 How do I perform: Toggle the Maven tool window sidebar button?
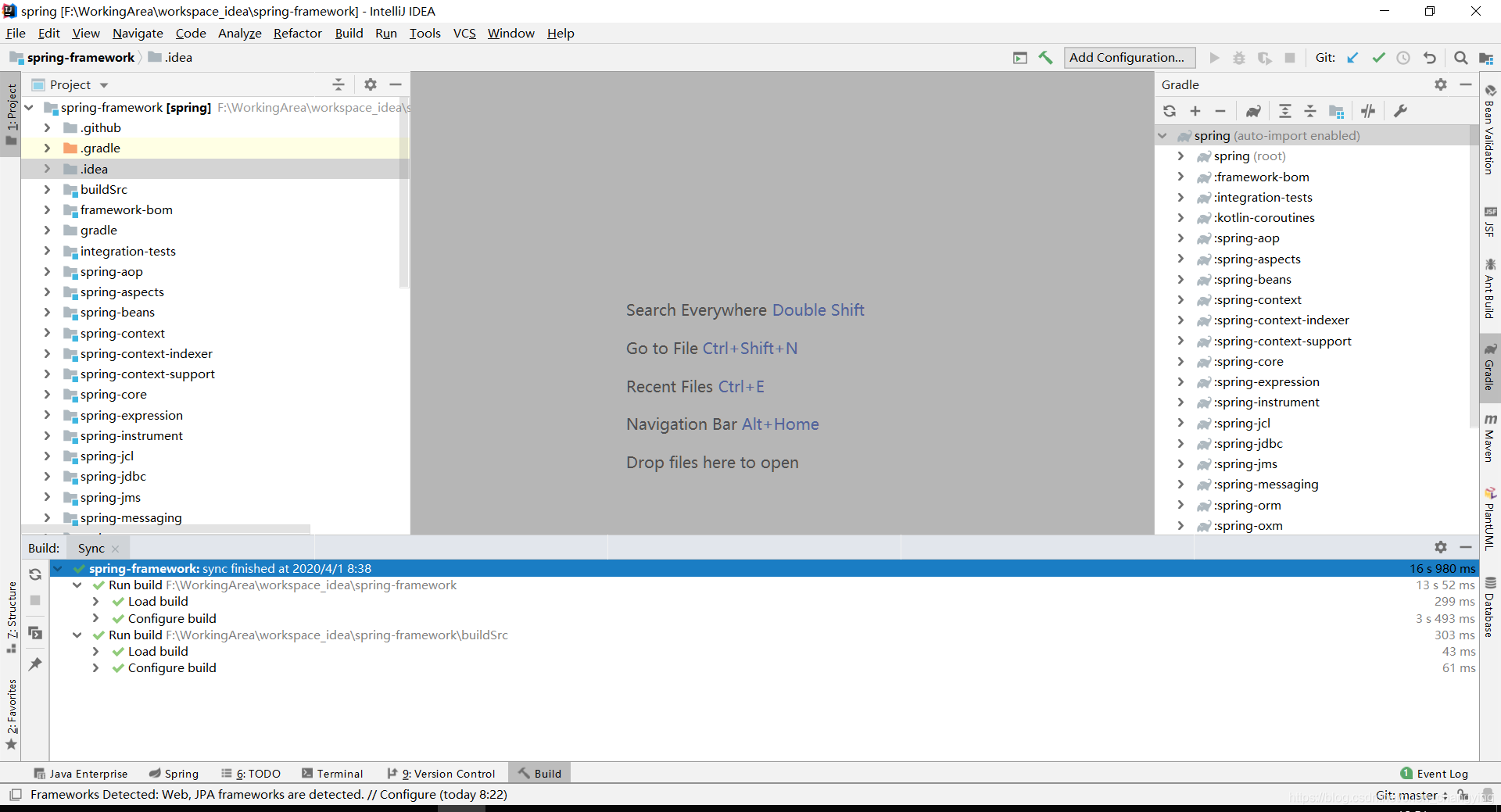(x=1490, y=438)
